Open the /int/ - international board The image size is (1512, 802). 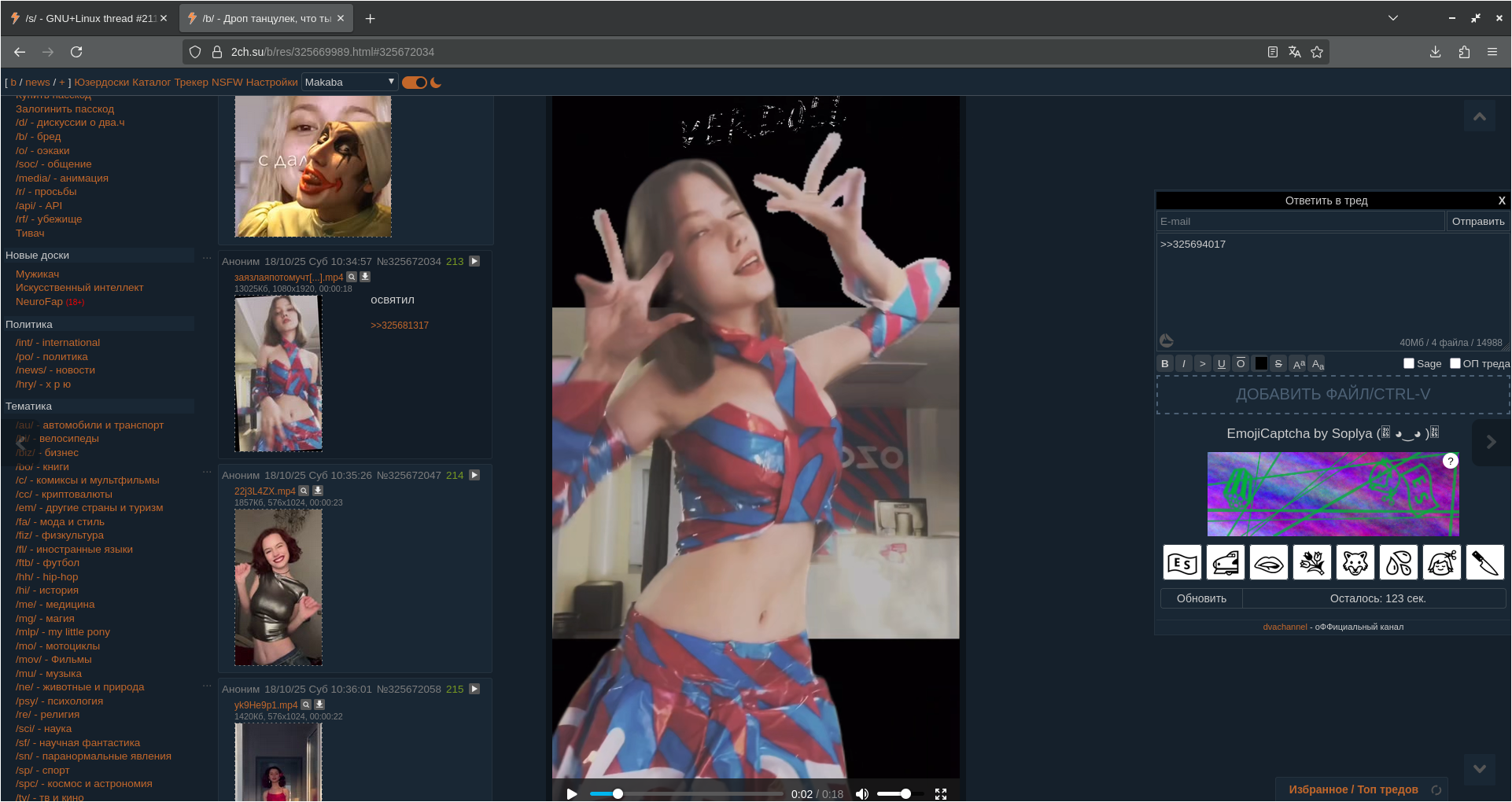pyautogui.click(x=57, y=343)
